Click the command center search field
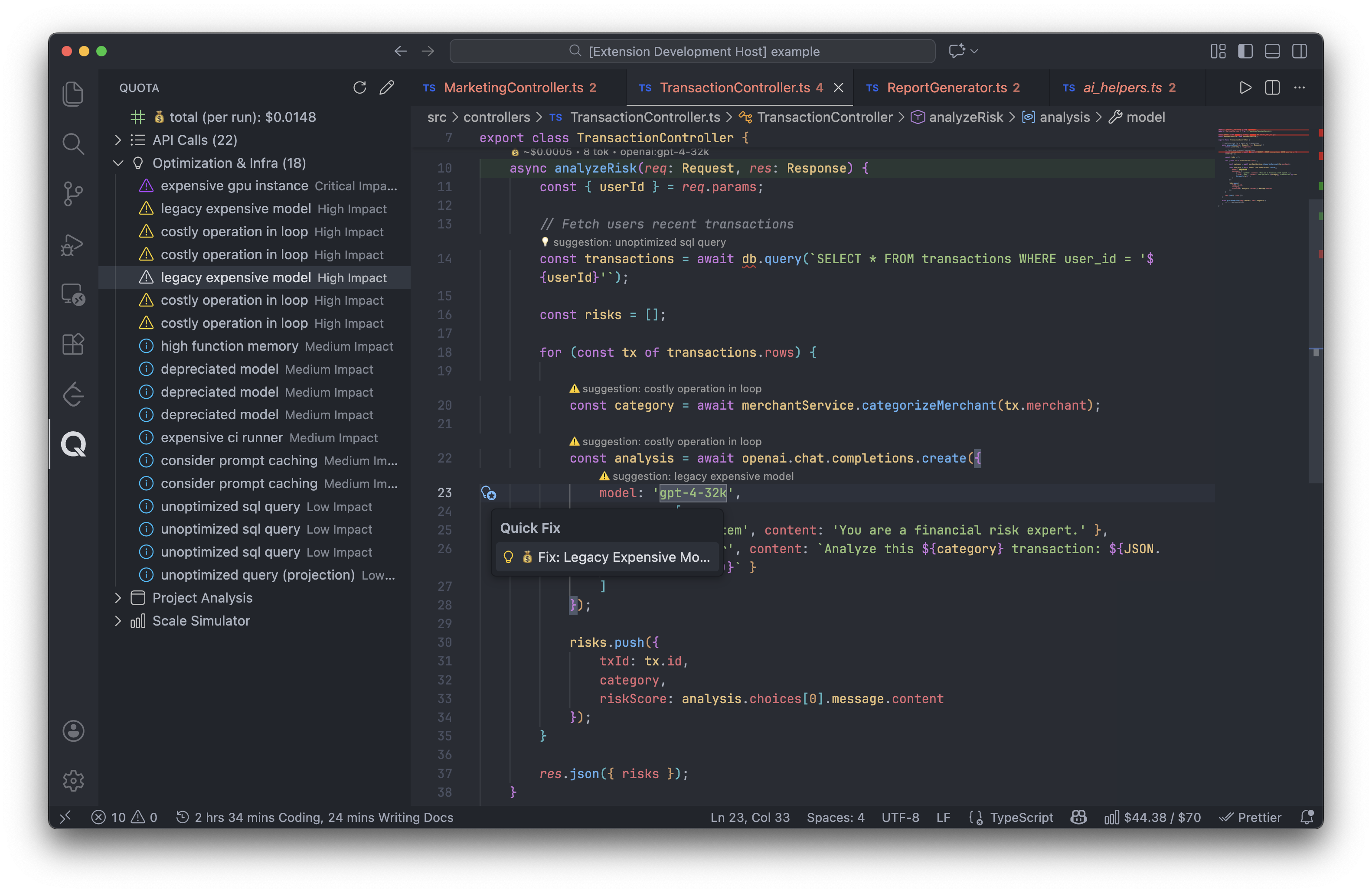 [x=692, y=51]
